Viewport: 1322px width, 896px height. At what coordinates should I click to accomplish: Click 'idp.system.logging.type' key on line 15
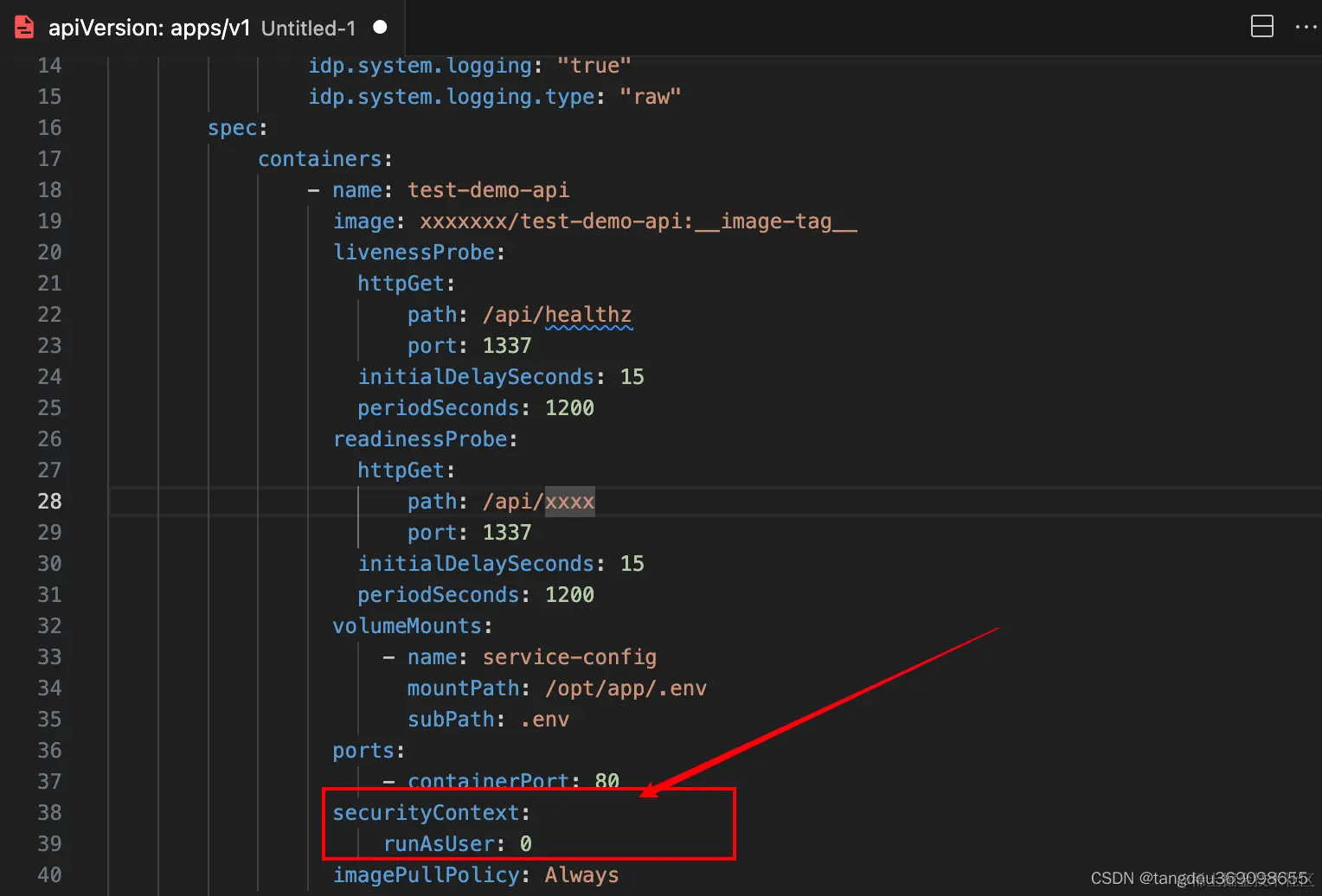click(451, 97)
